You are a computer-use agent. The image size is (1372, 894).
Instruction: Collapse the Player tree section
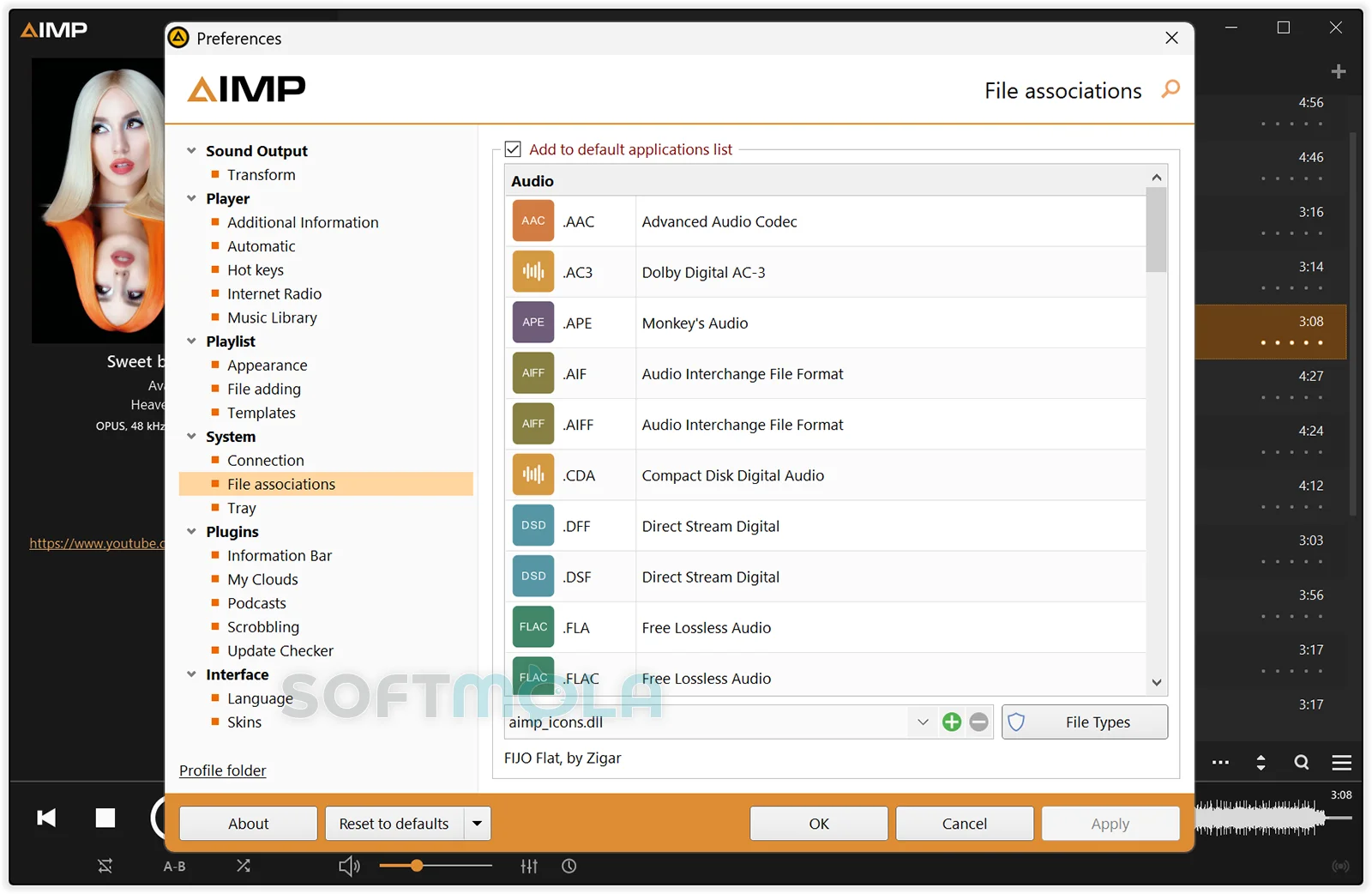pyautogui.click(x=192, y=198)
